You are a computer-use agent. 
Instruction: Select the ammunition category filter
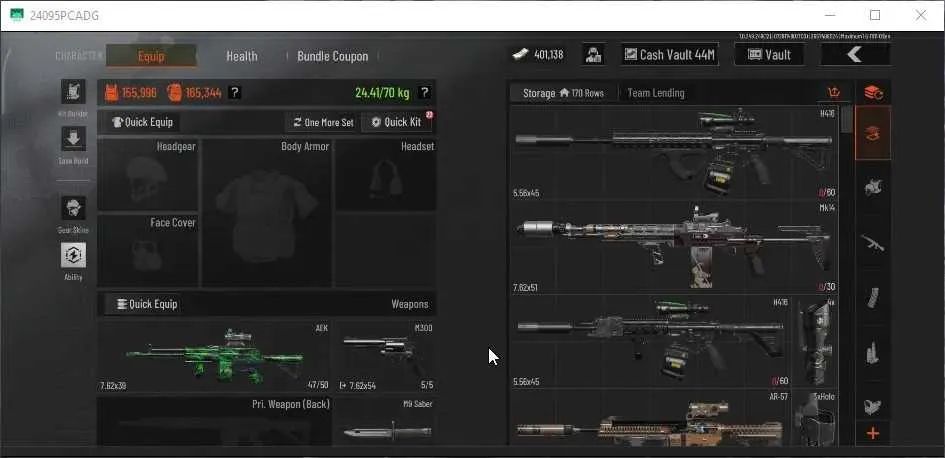(x=873, y=353)
